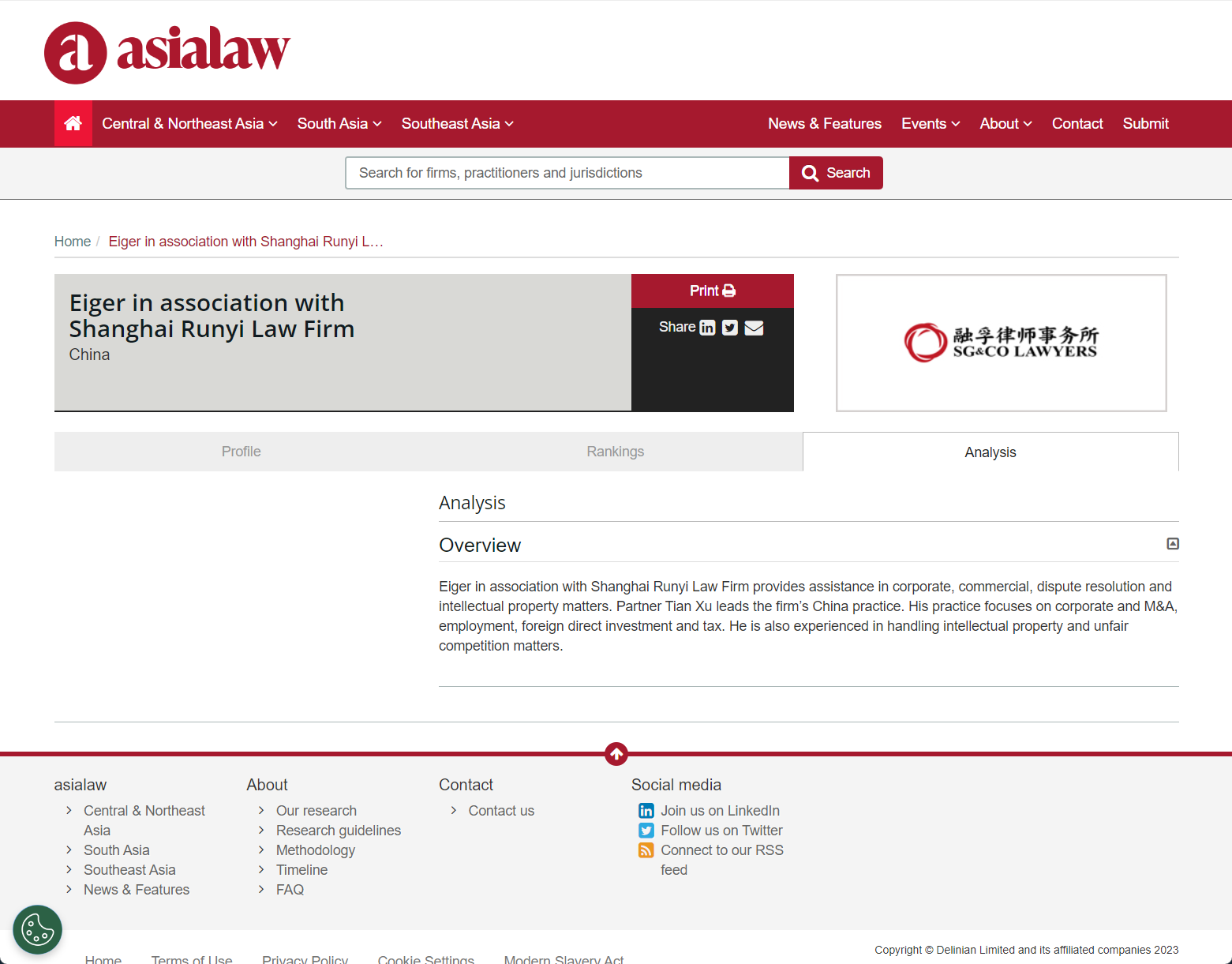The height and width of the screenshot is (964, 1232).
Task: Expand the Southeast Asia menu
Action: 458,124
